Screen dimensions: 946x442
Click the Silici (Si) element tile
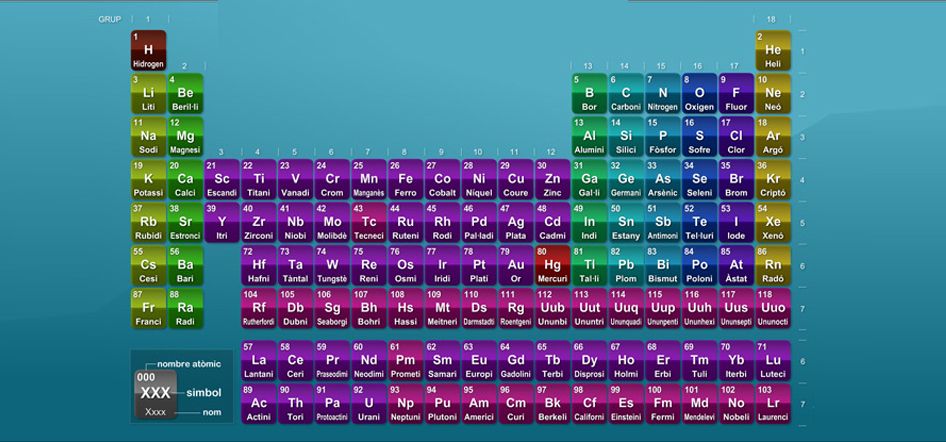click(x=626, y=137)
